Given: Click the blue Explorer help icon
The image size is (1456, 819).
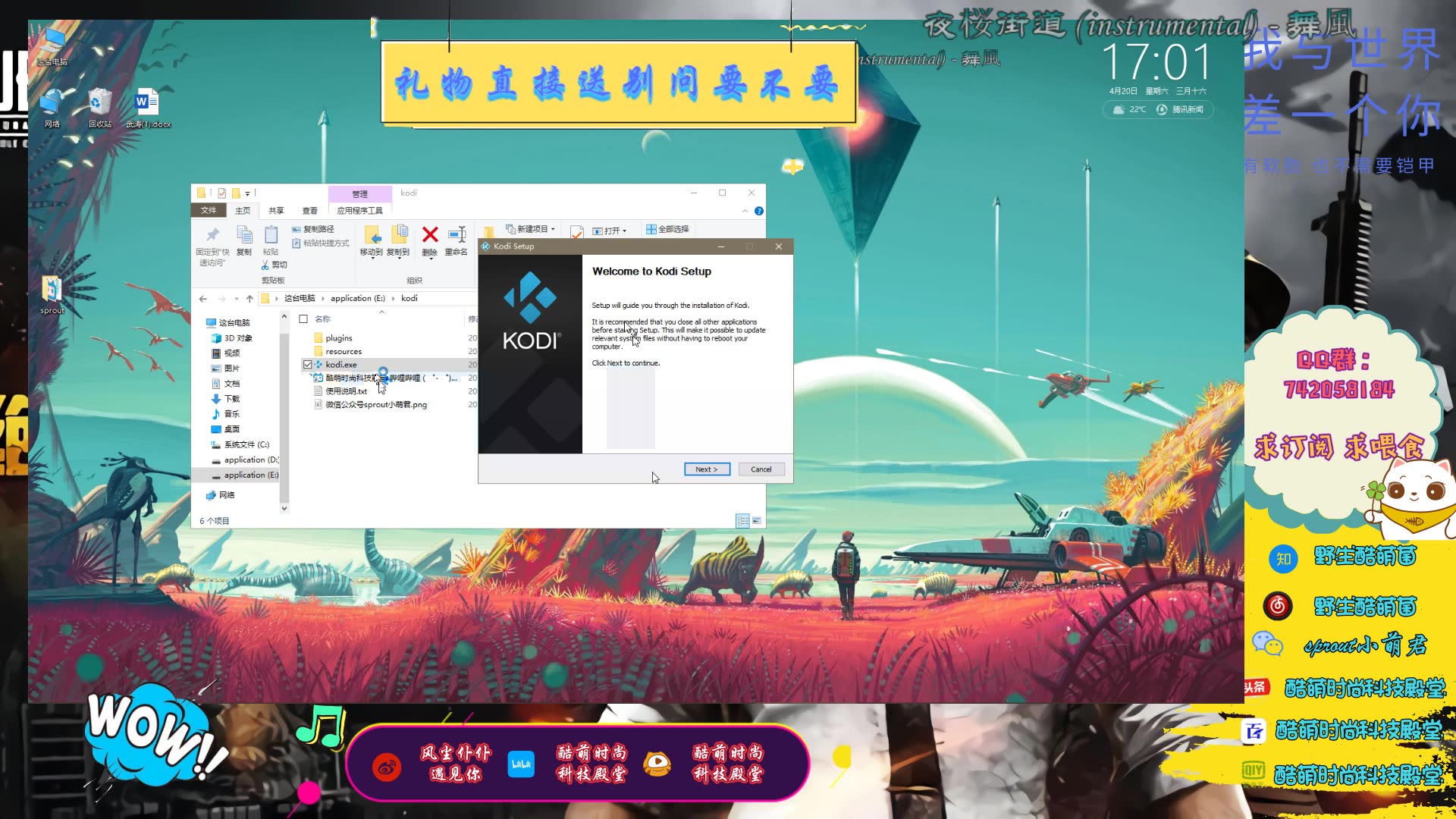Looking at the screenshot, I should click(x=759, y=211).
